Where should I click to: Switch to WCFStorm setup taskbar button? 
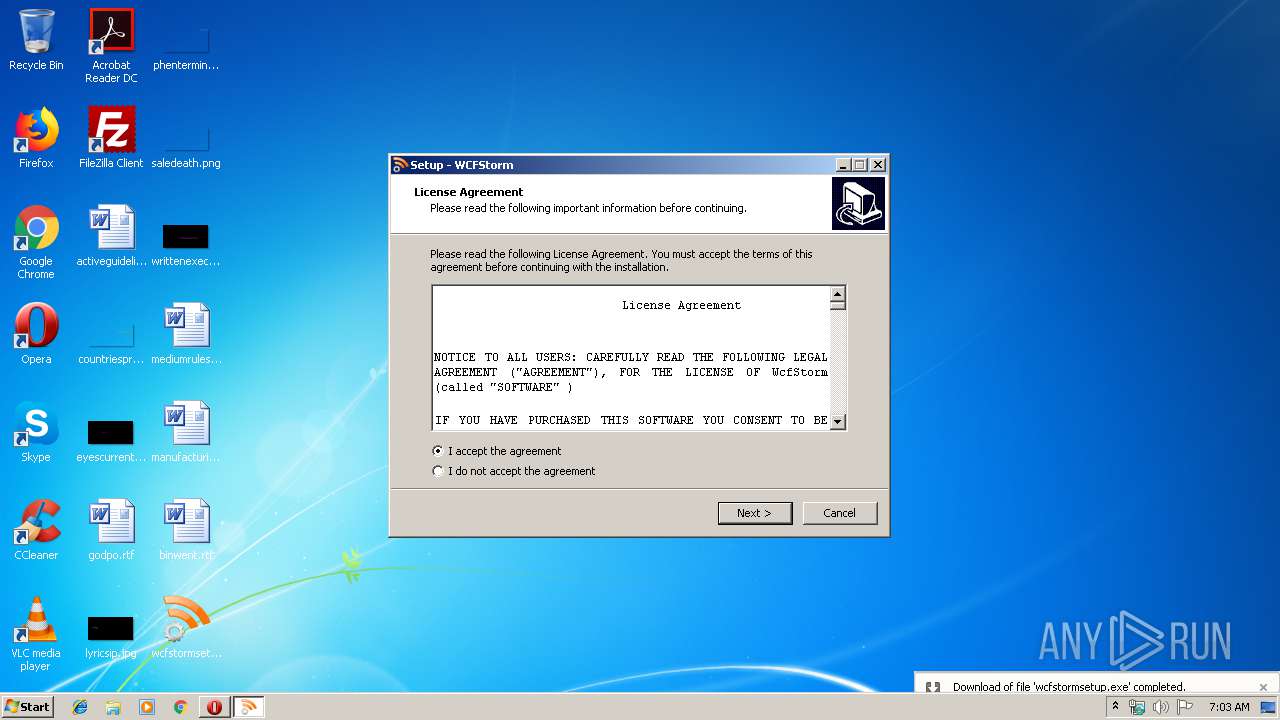pos(248,707)
